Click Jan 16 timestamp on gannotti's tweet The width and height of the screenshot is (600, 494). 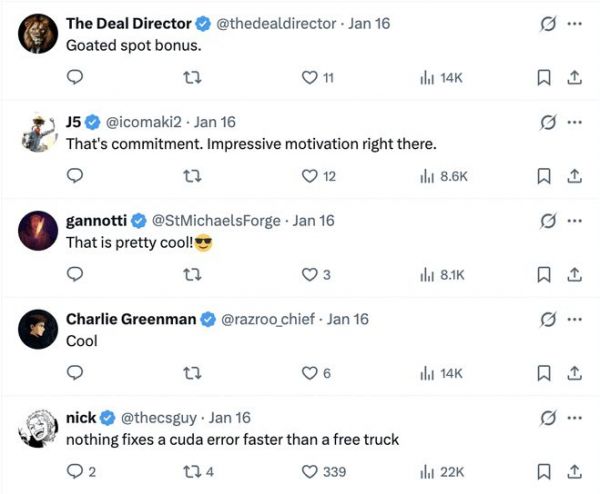[313, 220]
